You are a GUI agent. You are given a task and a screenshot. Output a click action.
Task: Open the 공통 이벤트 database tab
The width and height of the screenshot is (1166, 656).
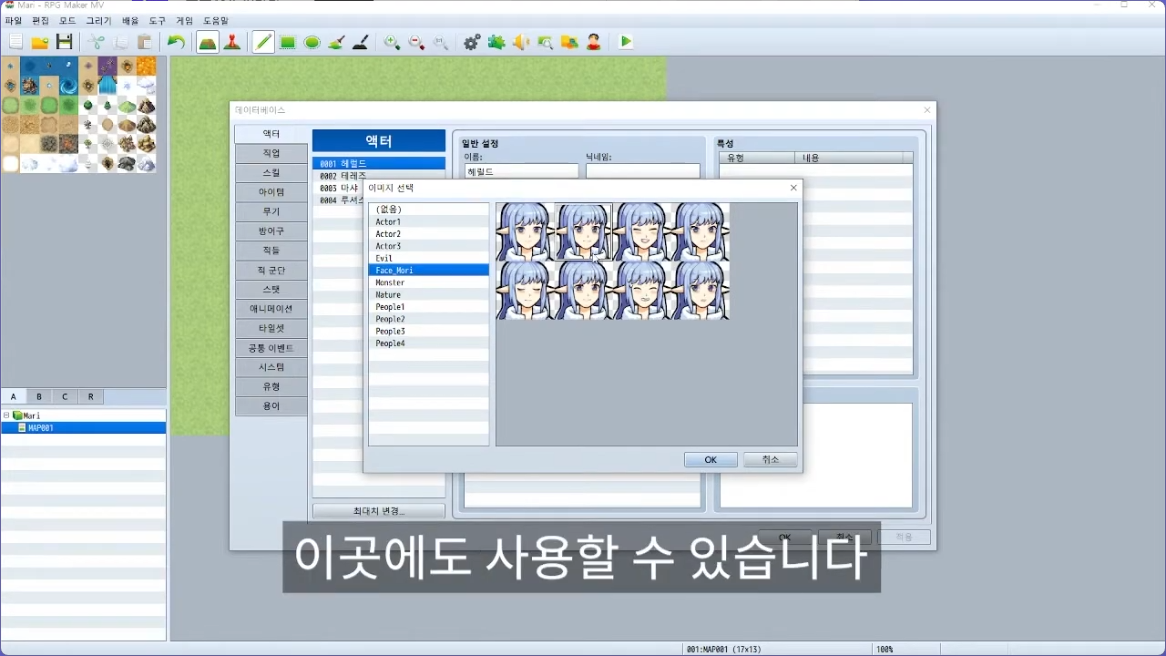271,348
